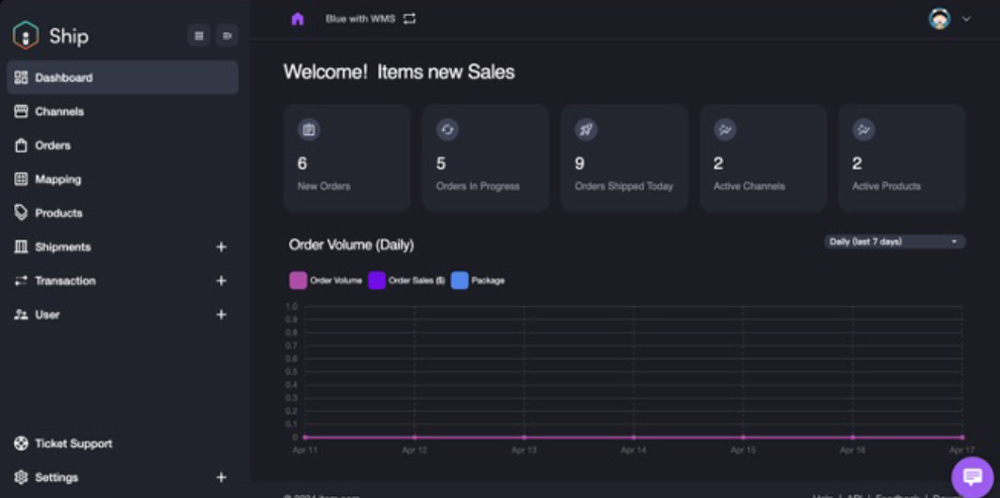Toggle Order Sales ($) series in legend
Viewport: 1000px width, 498px height.
coord(377,281)
